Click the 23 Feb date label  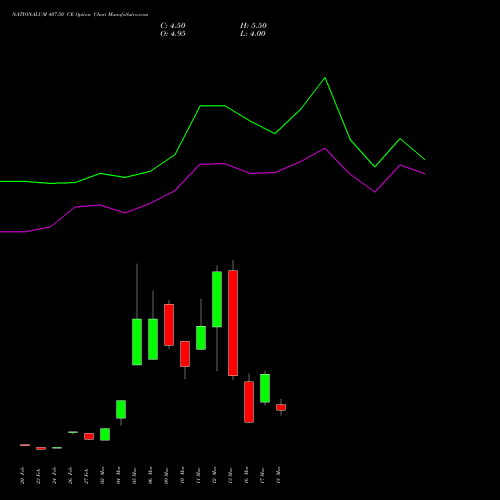click(x=38, y=476)
